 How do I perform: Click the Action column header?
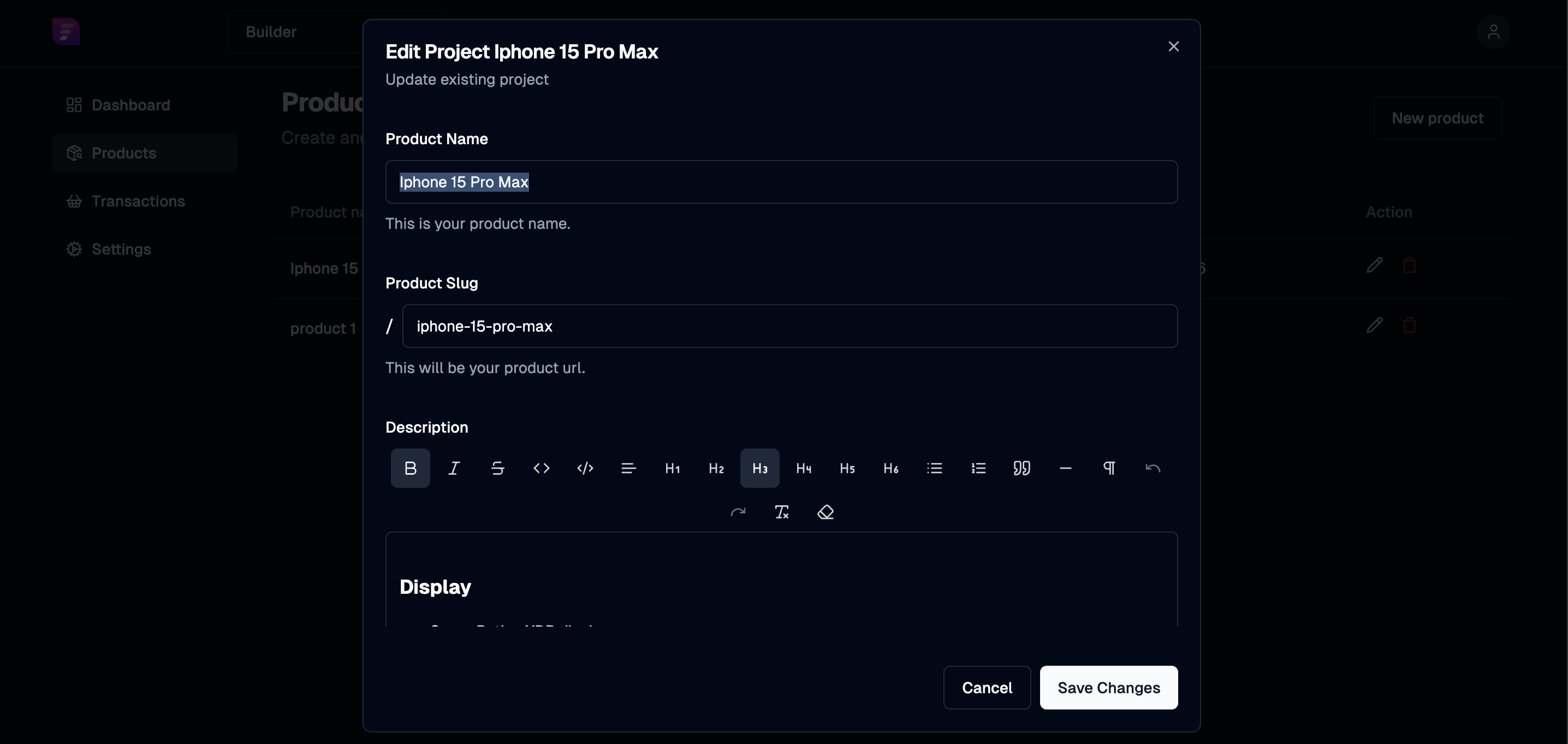(1388, 212)
